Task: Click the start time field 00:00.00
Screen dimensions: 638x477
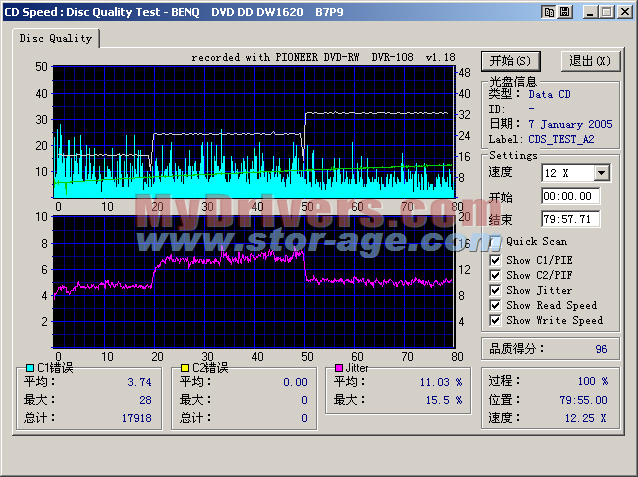Action: pos(570,197)
